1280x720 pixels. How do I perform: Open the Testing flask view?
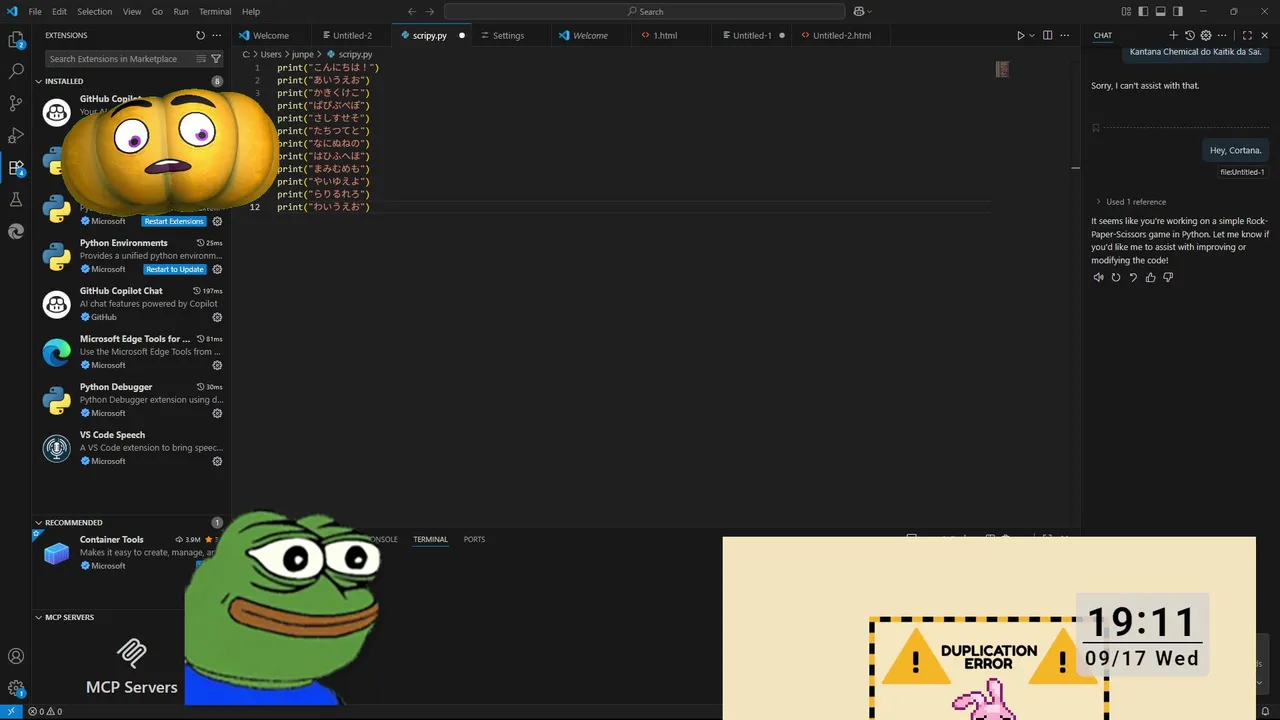click(16, 199)
